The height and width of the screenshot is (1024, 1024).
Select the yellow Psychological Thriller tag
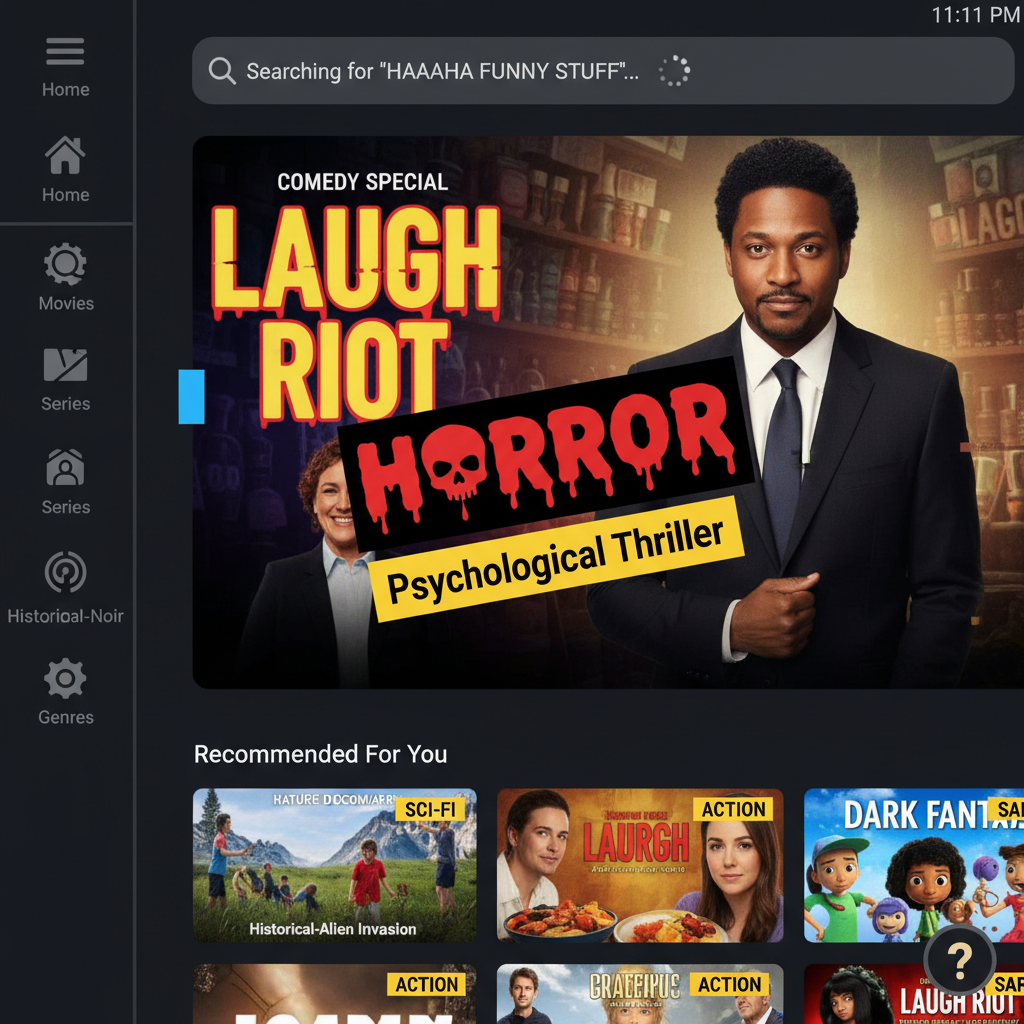tap(556, 562)
